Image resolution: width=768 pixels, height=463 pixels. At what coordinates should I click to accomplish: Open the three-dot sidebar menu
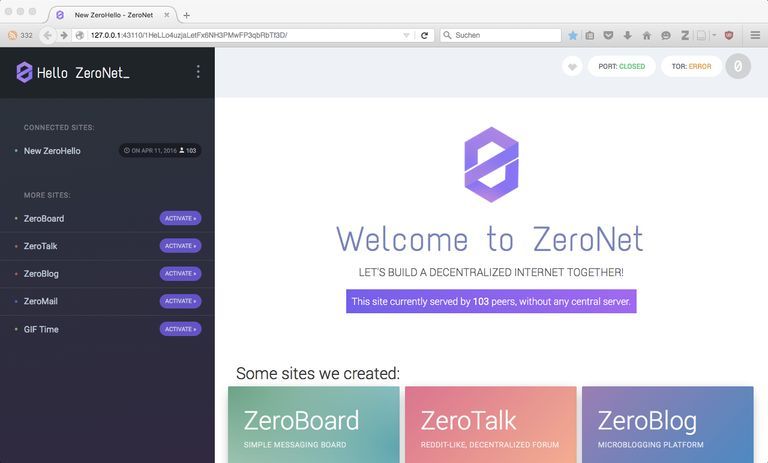198,72
